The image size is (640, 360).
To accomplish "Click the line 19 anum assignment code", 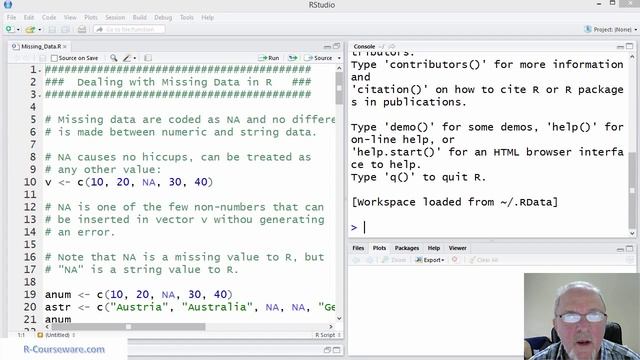I will (138, 295).
